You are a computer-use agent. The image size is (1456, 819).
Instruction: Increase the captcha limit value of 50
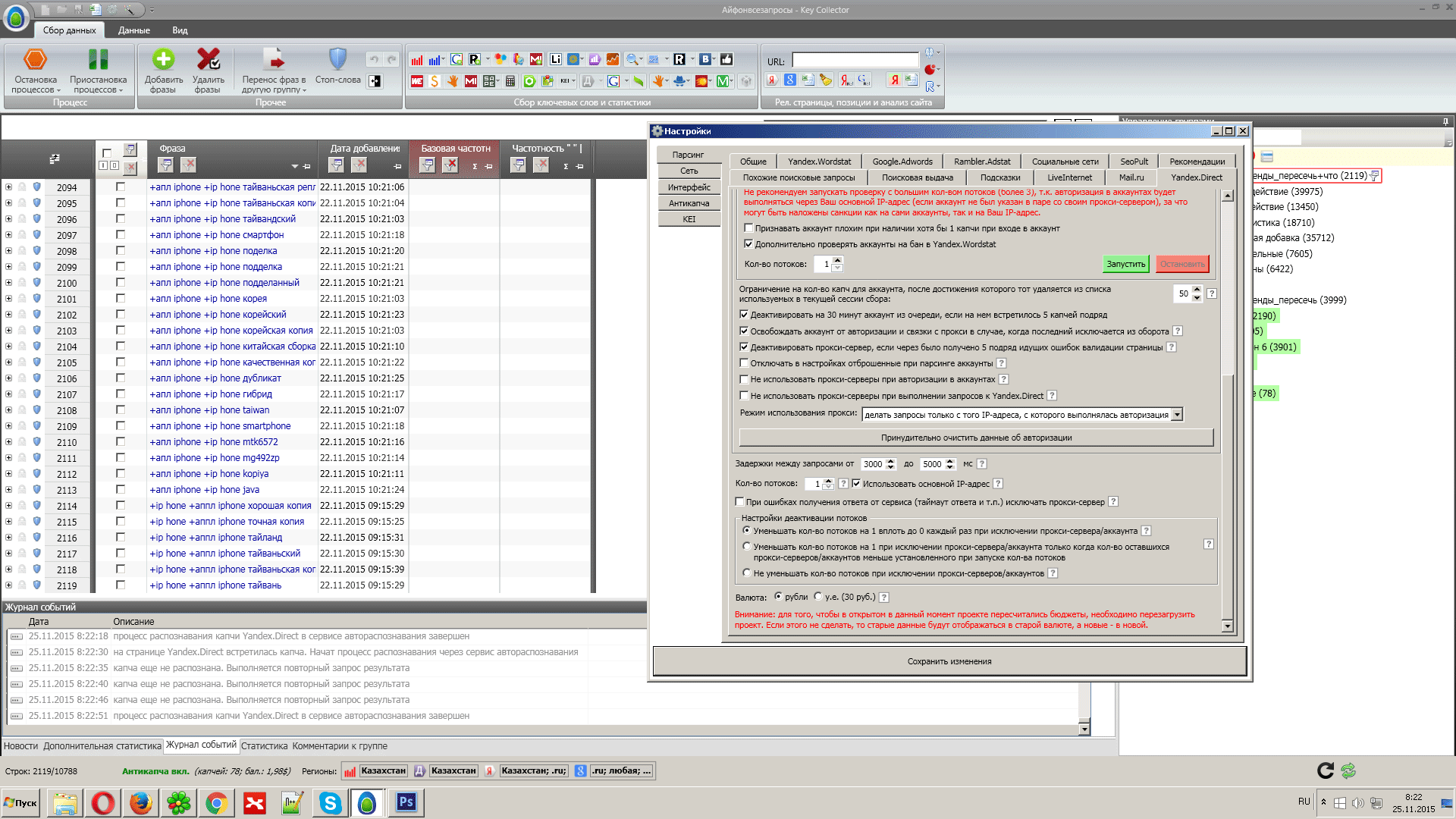click(x=1197, y=289)
